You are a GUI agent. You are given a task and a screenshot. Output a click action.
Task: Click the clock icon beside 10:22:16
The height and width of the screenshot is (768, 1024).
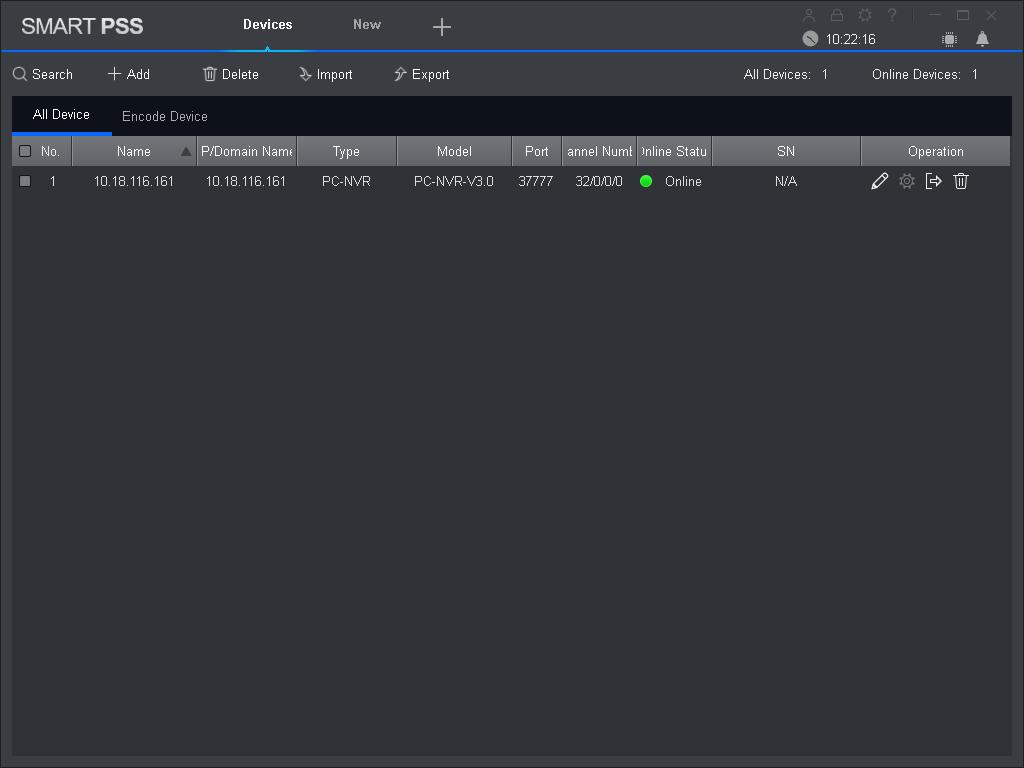click(810, 39)
